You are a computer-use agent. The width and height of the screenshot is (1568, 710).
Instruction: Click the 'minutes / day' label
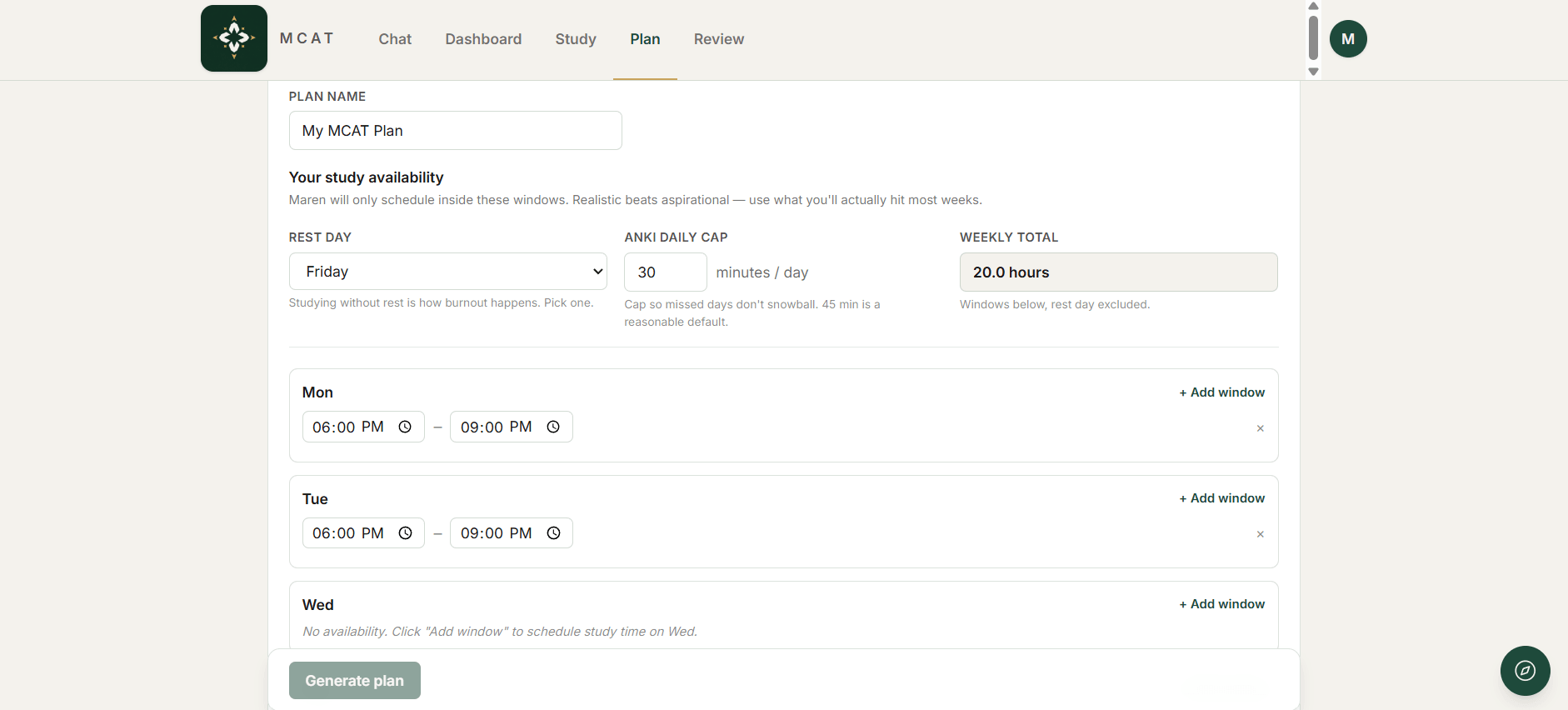pyautogui.click(x=762, y=272)
